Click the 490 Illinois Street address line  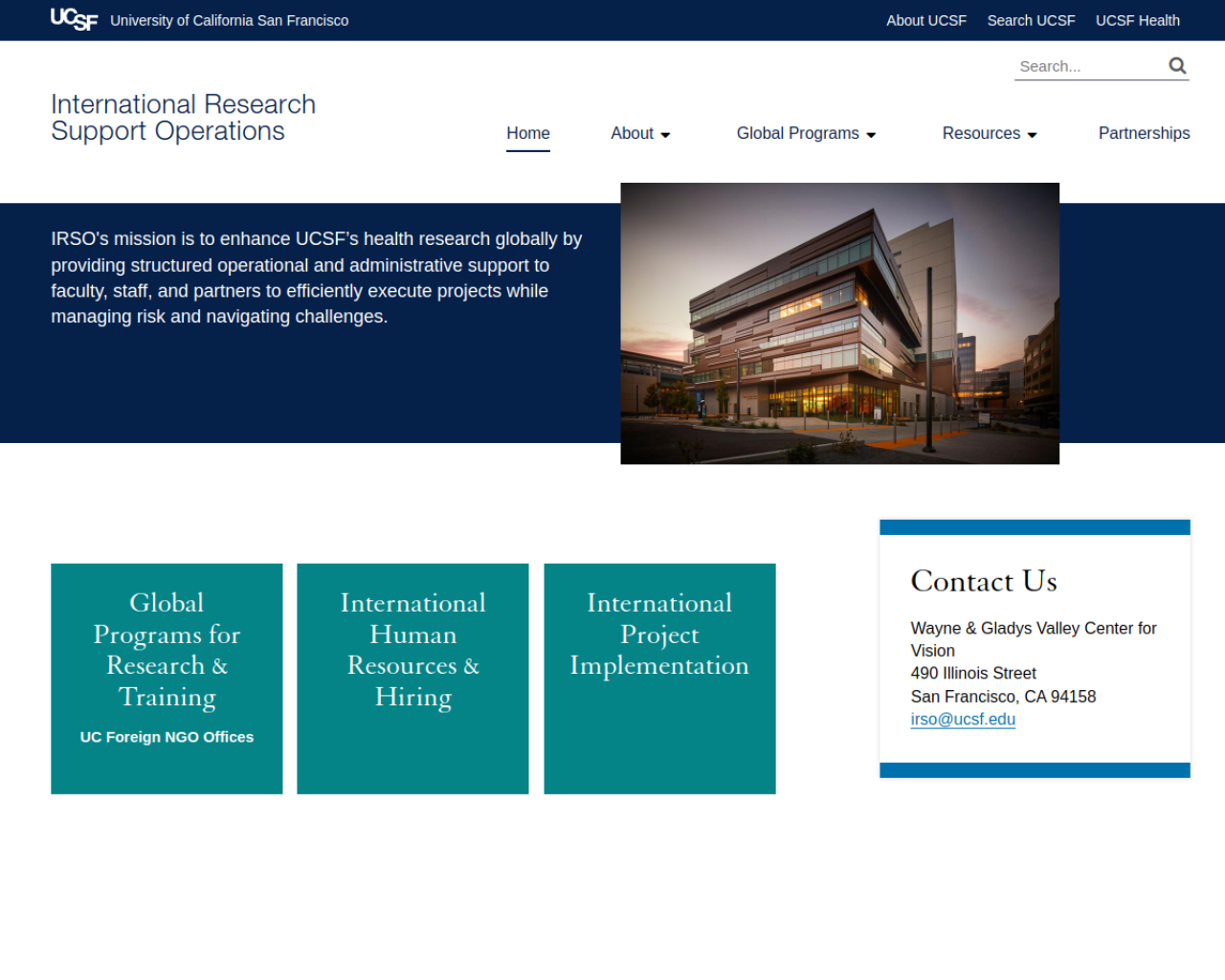tap(973, 674)
